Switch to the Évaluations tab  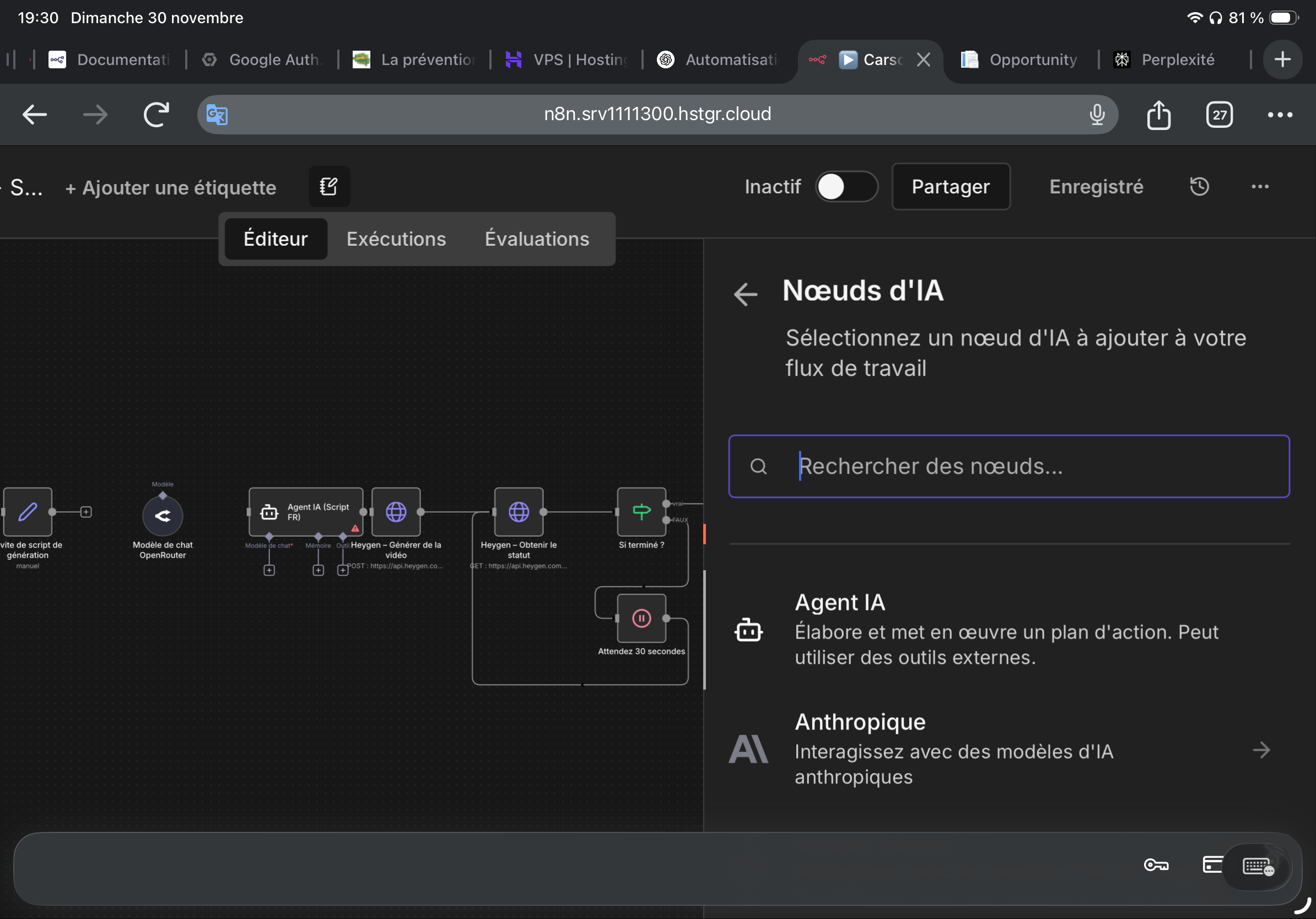tap(537, 239)
